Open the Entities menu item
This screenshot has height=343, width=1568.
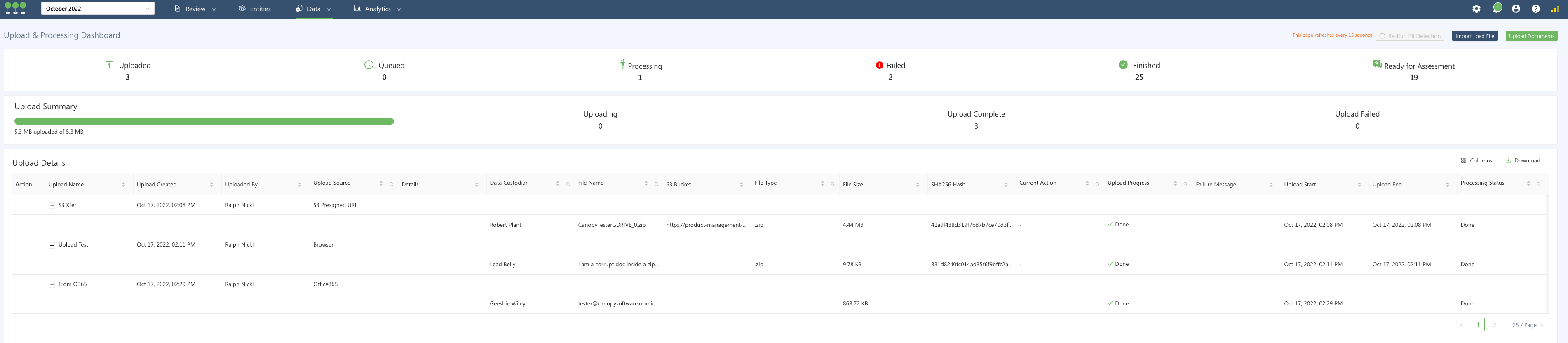pyautogui.click(x=255, y=9)
